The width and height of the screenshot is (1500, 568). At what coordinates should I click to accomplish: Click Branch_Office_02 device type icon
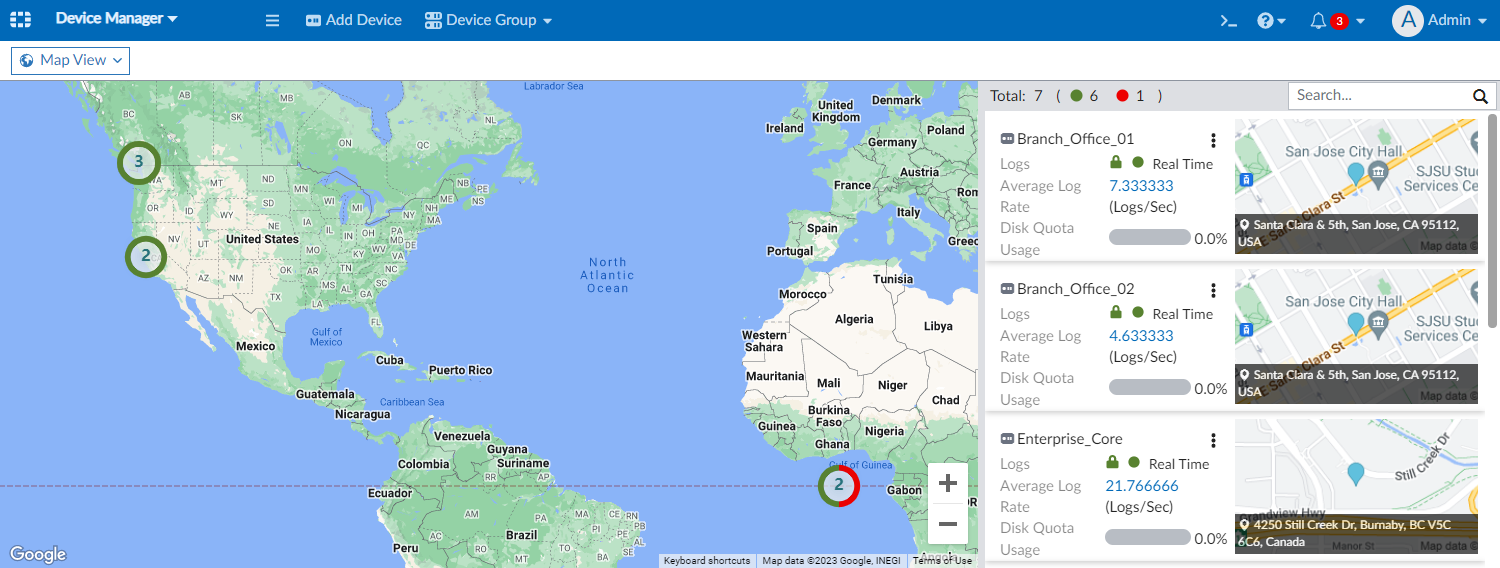(1007, 290)
